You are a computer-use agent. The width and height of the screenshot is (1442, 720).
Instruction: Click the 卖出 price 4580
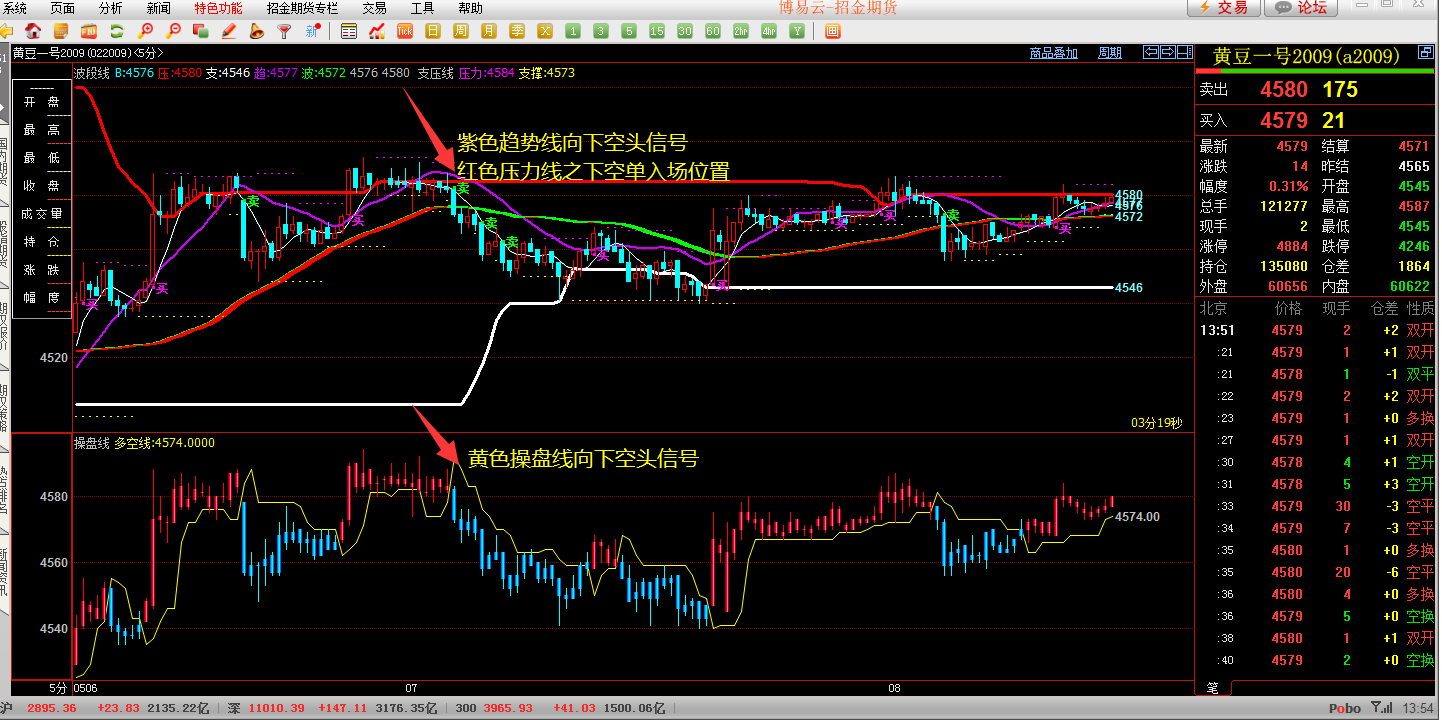point(1283,90)
